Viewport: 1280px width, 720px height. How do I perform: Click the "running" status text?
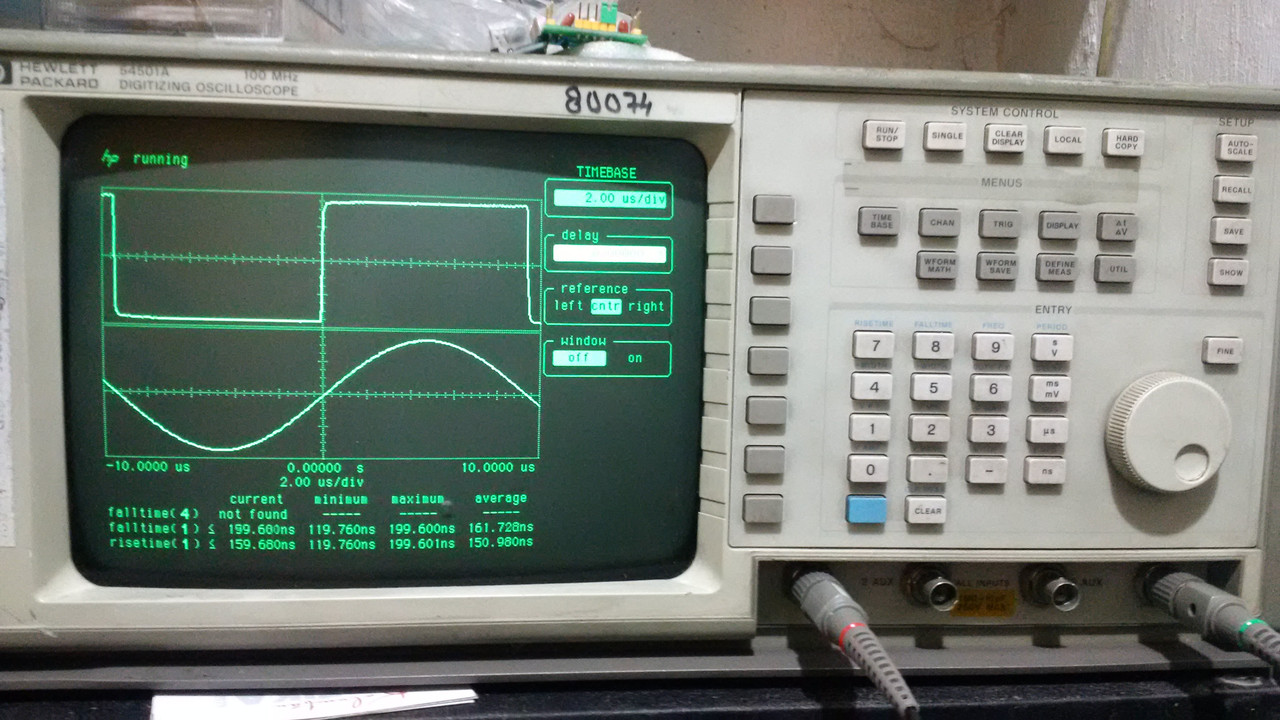(160, 159)
